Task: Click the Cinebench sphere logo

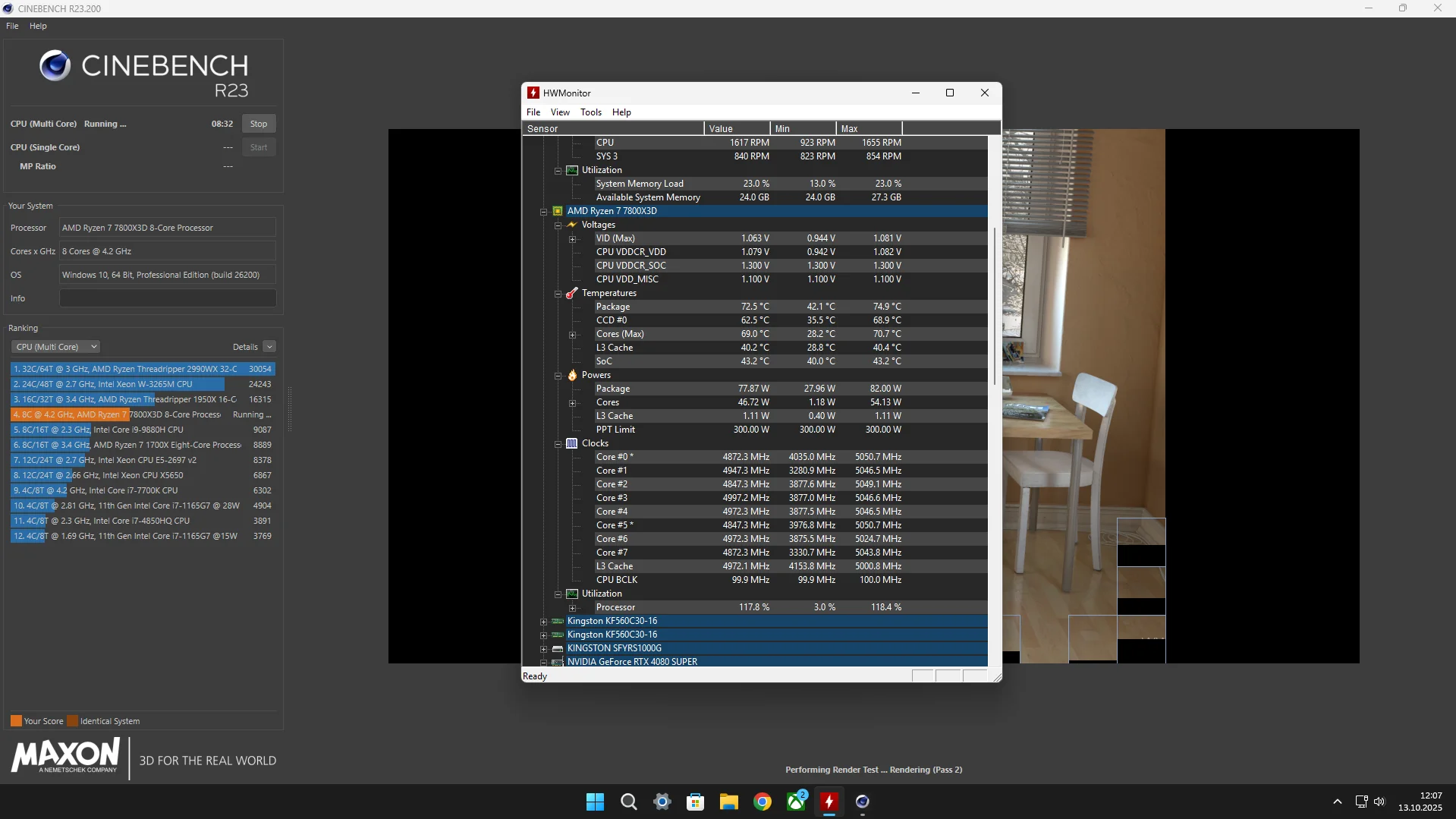Action: tap(55, 66)
